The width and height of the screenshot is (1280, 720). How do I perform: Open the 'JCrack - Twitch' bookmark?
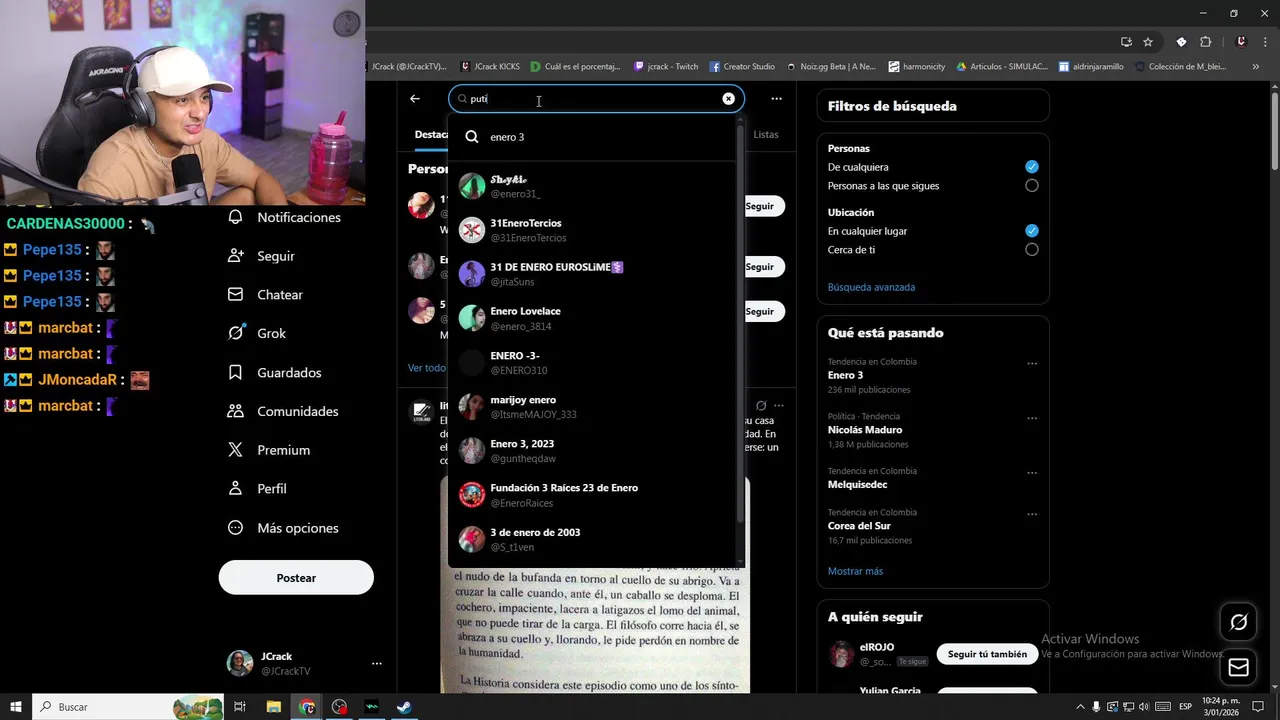tap(666, 67)
